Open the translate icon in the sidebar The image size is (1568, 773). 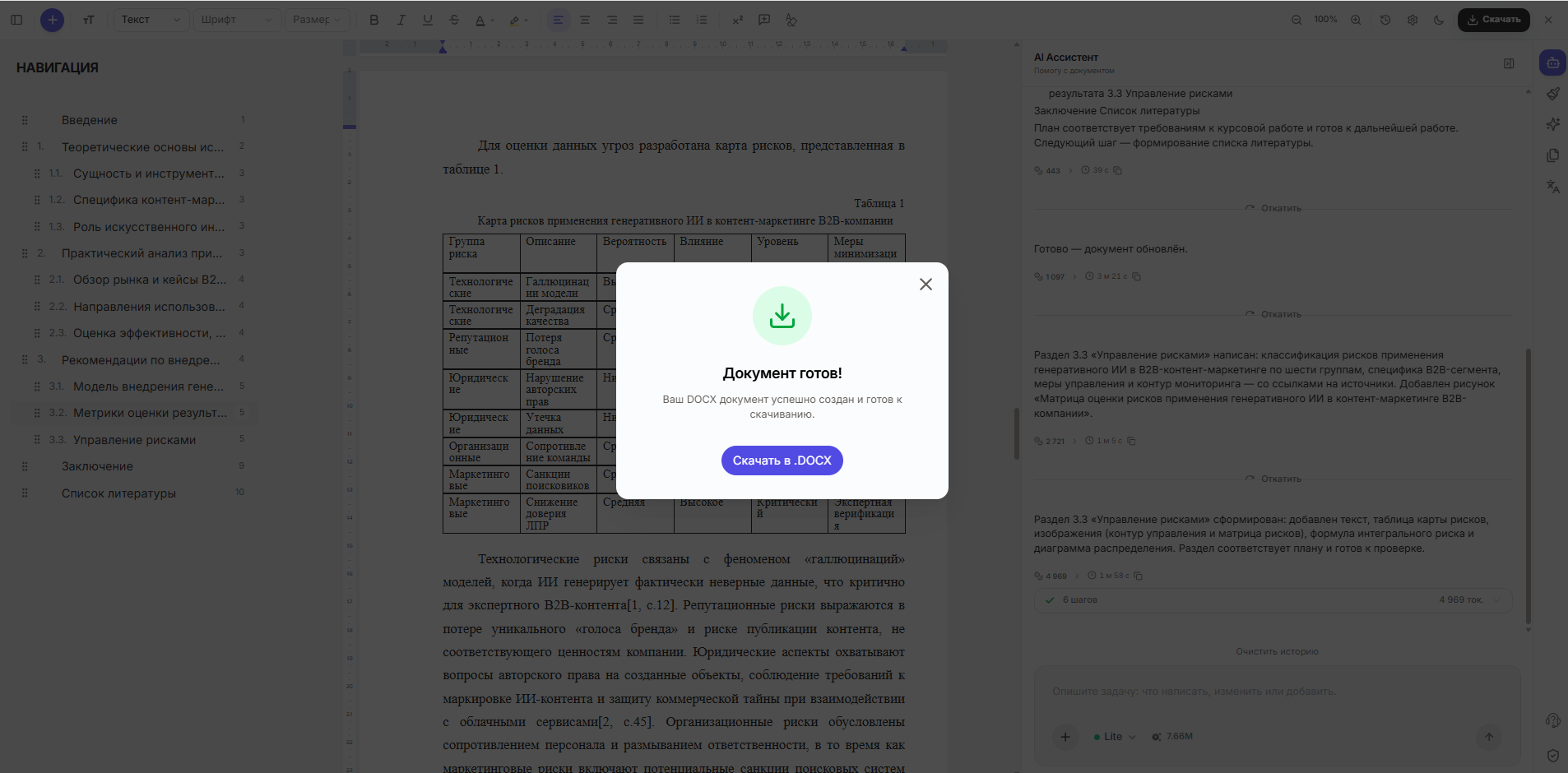click(1553, 187)
